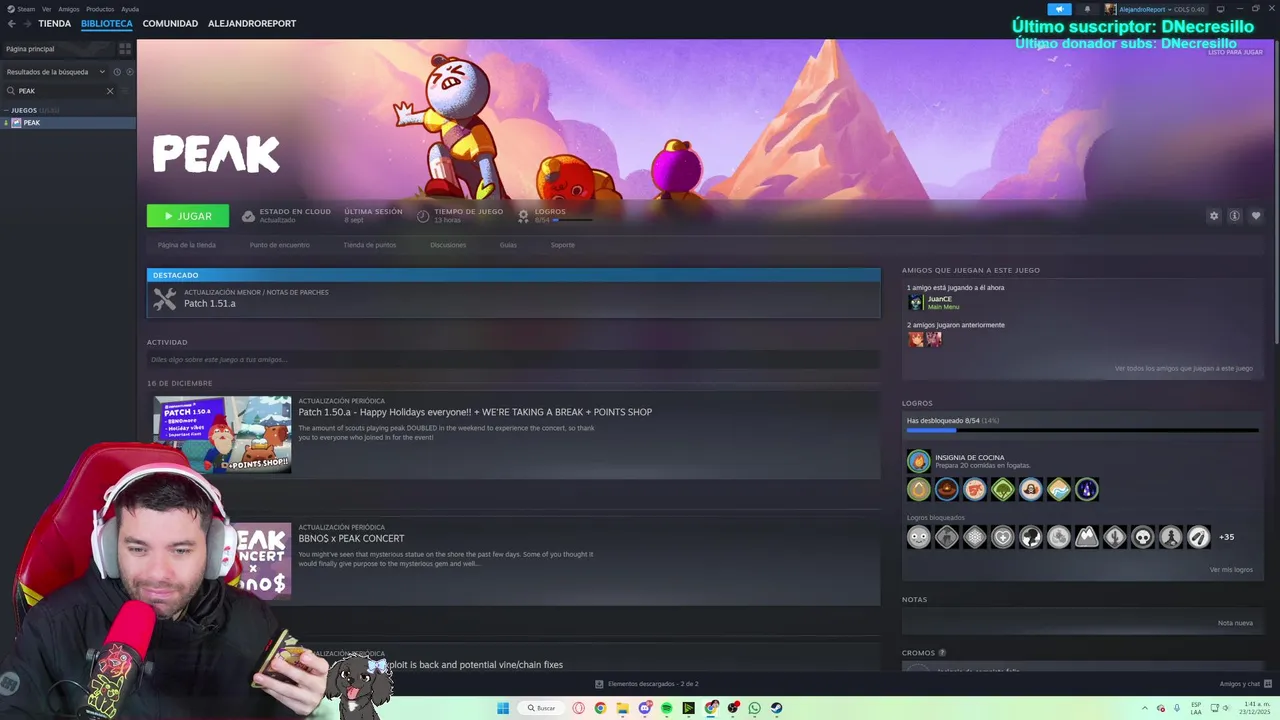Add PEAK to favorites heart icon

pos(1256,216)
